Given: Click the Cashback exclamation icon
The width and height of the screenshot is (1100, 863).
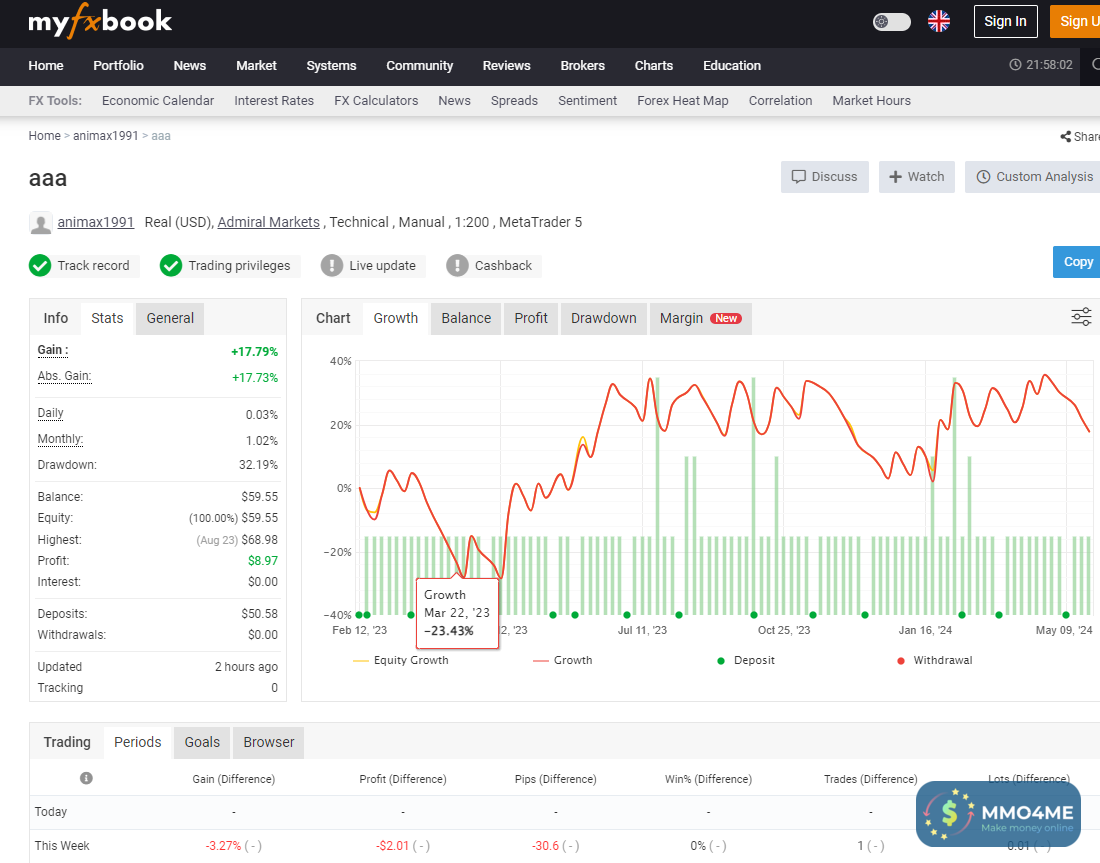Looking at the screenshot, I should pos(457,265).
